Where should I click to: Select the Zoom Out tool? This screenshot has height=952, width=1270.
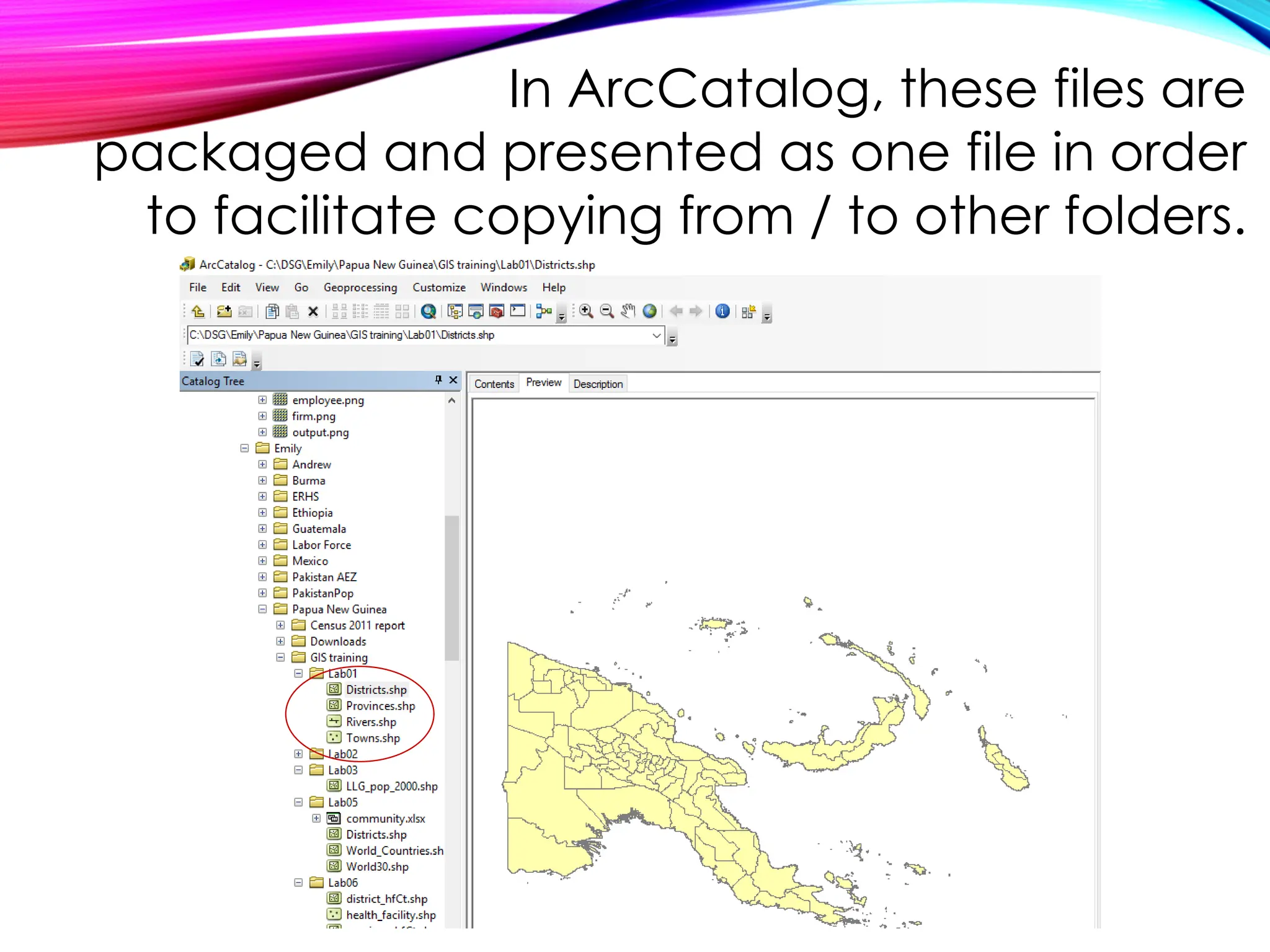pyautogui.click(x=607, y=311)
